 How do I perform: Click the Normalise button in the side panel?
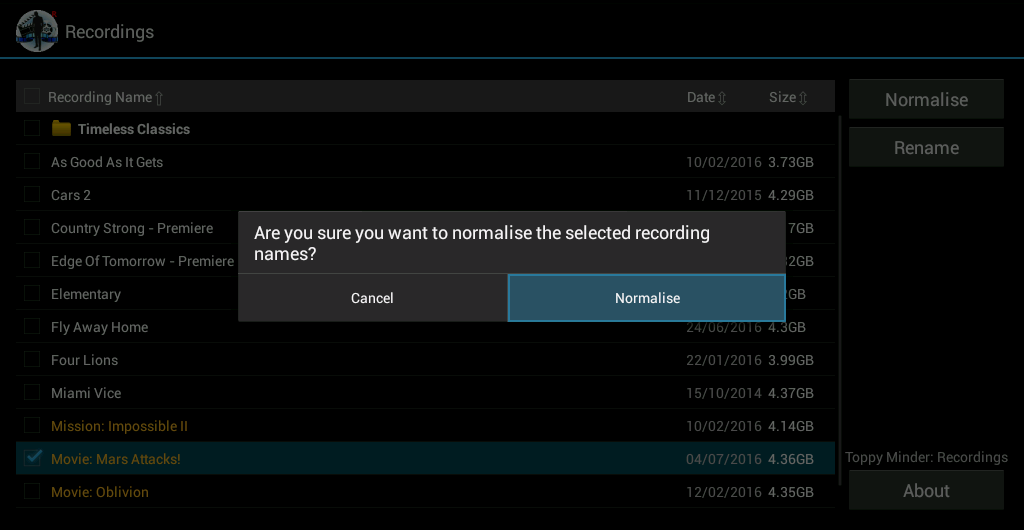(x=926, y=100)
